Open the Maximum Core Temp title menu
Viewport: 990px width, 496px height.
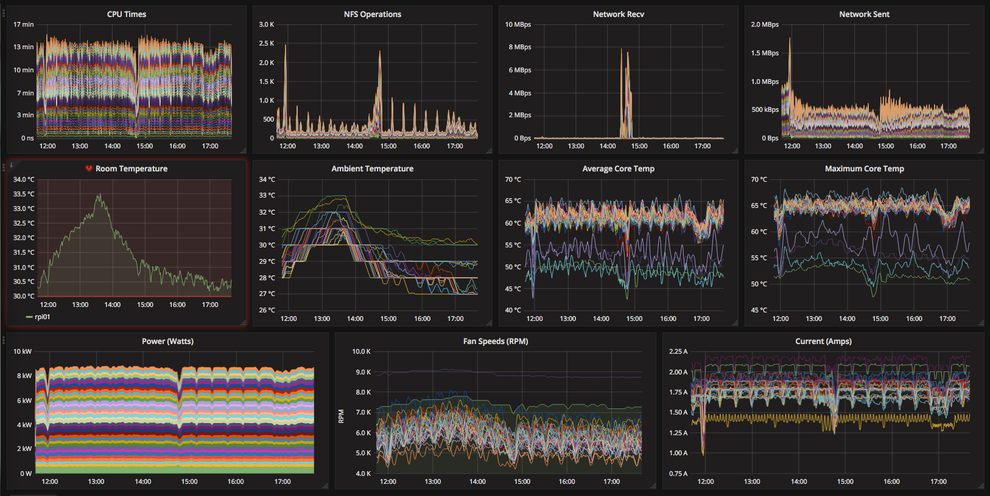pos(864,169)
